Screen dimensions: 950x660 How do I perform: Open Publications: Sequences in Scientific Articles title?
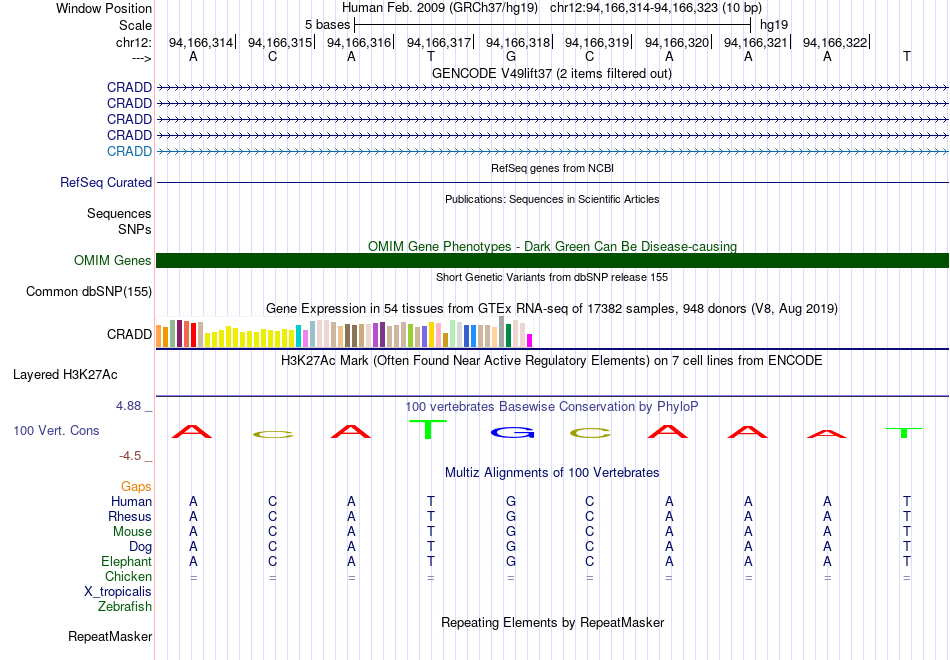click(552, 199)
